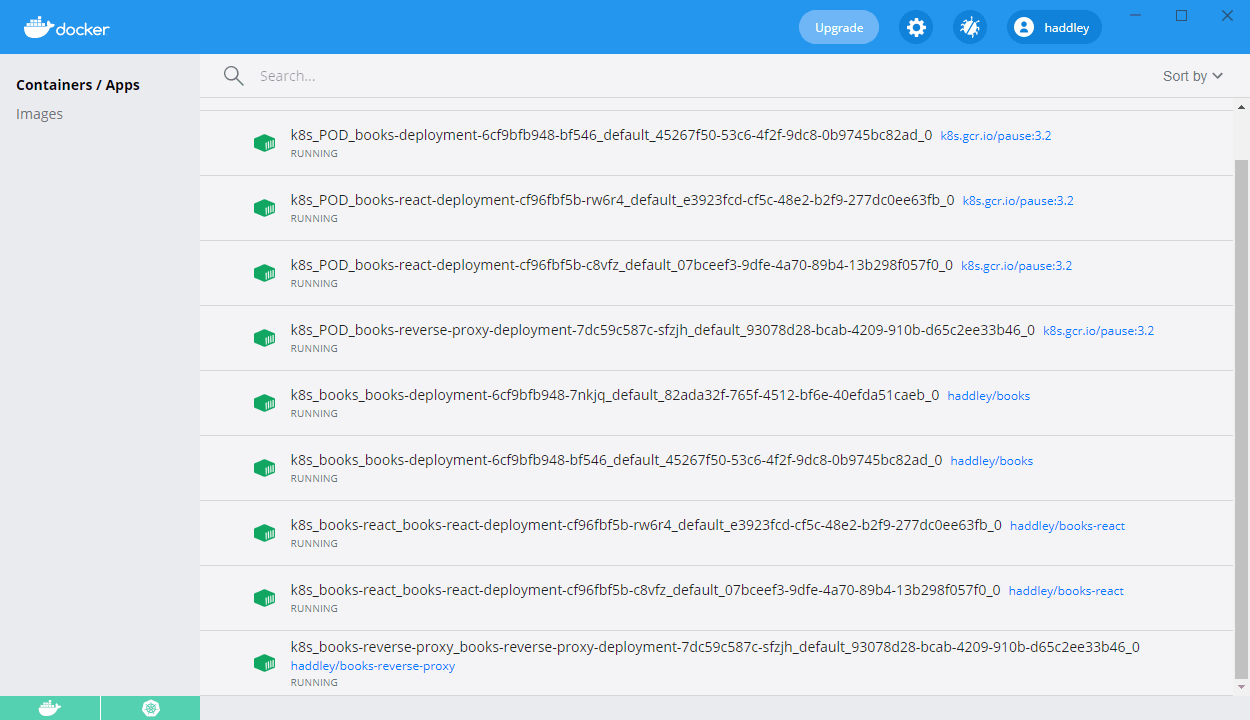Expand the Sort by dropdown

pyautogui.click(x=1192, y=76)
